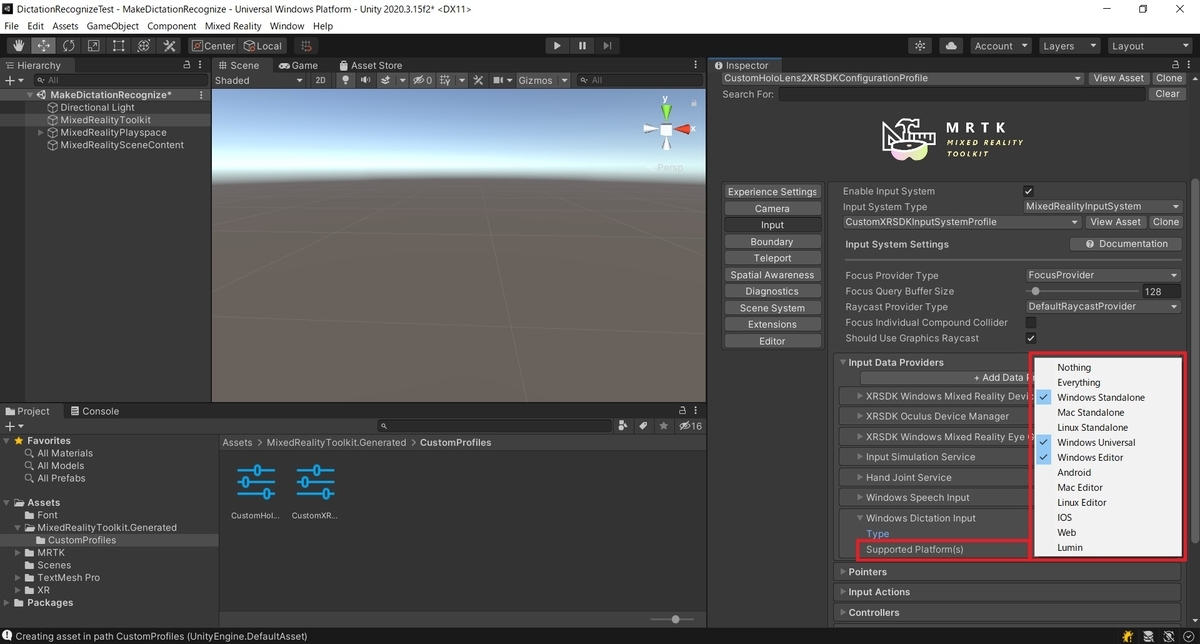Viewport: 1200px width, 644px height.
Task: Open the GameObject menu
Action: point(113,26)
